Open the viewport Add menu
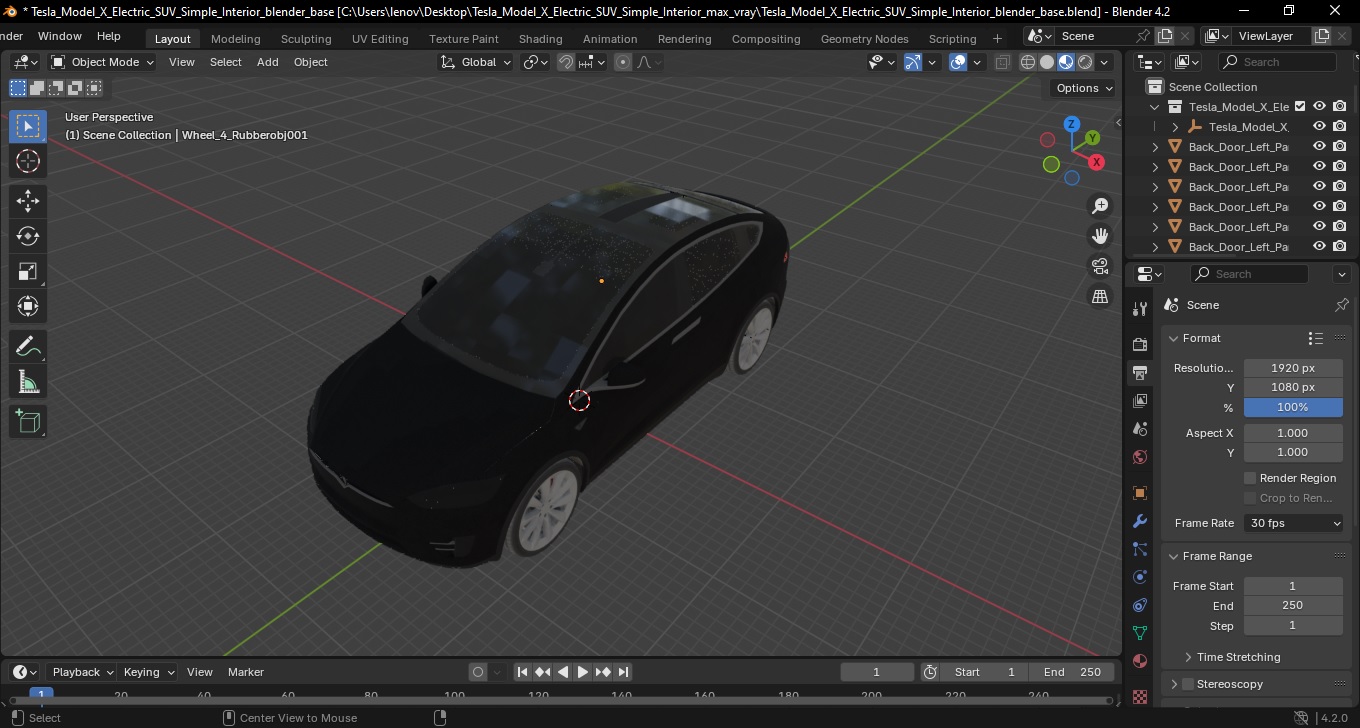The height and width of the screenshot is (728, 1360). (x=268, y=62)
